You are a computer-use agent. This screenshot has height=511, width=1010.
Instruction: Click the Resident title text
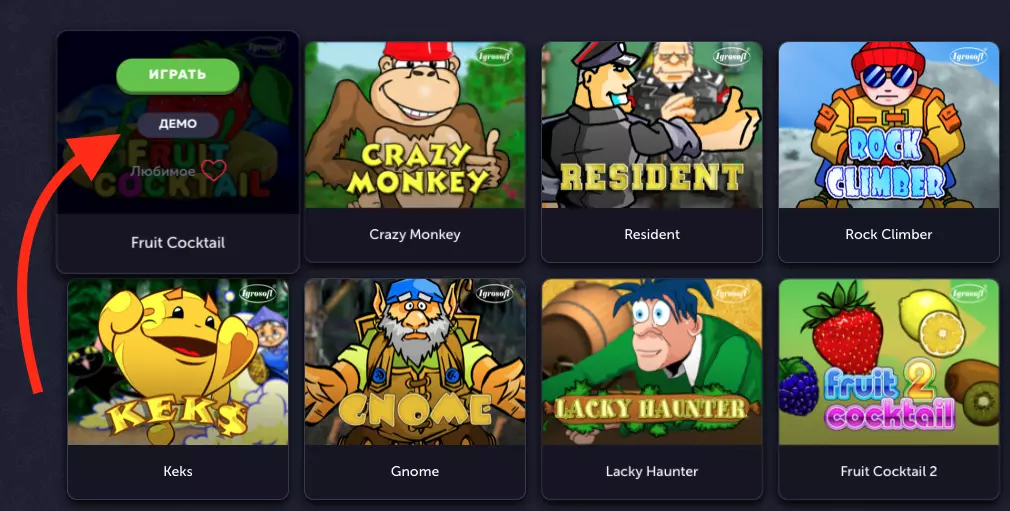coord(652,235)
